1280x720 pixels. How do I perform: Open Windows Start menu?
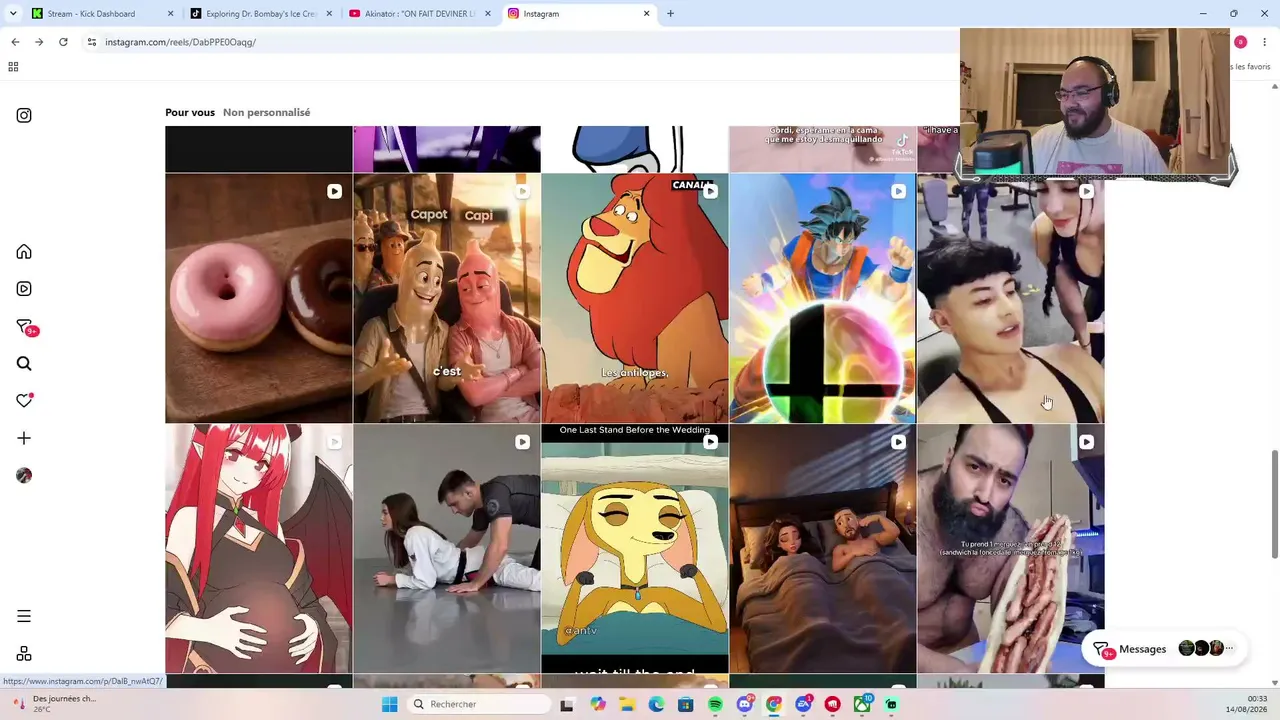pyautogui.click(x=389, y=704)
